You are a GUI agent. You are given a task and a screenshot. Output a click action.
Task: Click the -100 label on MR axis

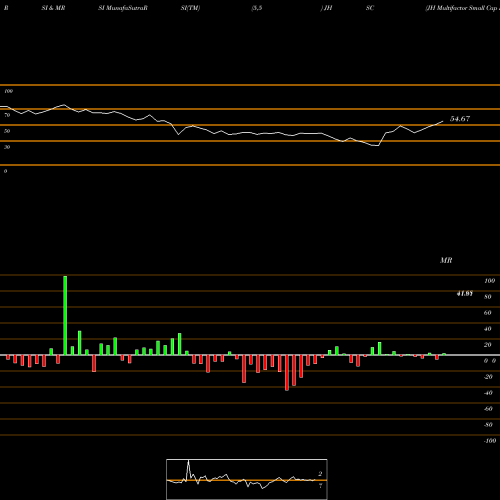click(x=490, y=441)
